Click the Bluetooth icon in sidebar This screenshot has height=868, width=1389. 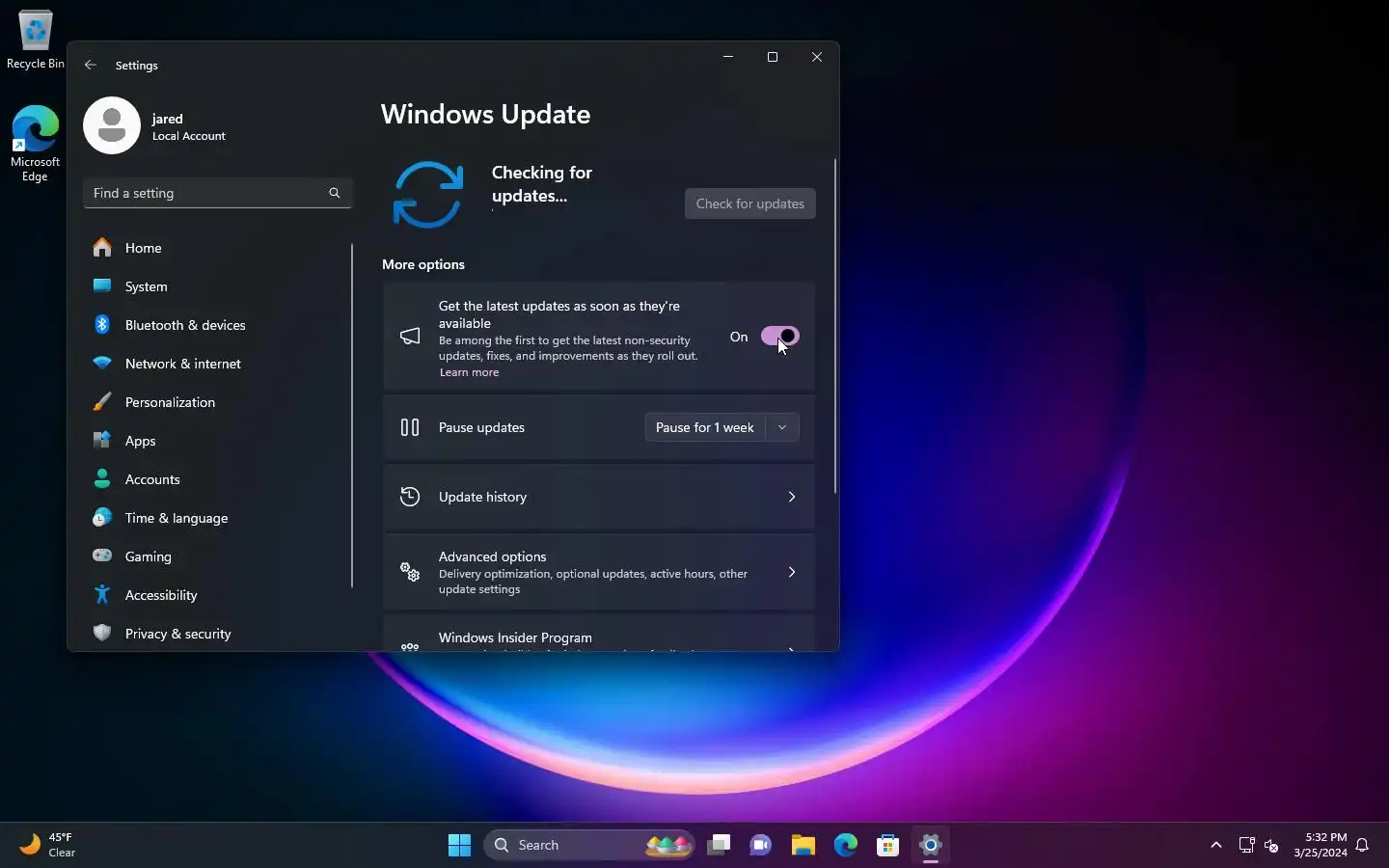tap(102, 324)
